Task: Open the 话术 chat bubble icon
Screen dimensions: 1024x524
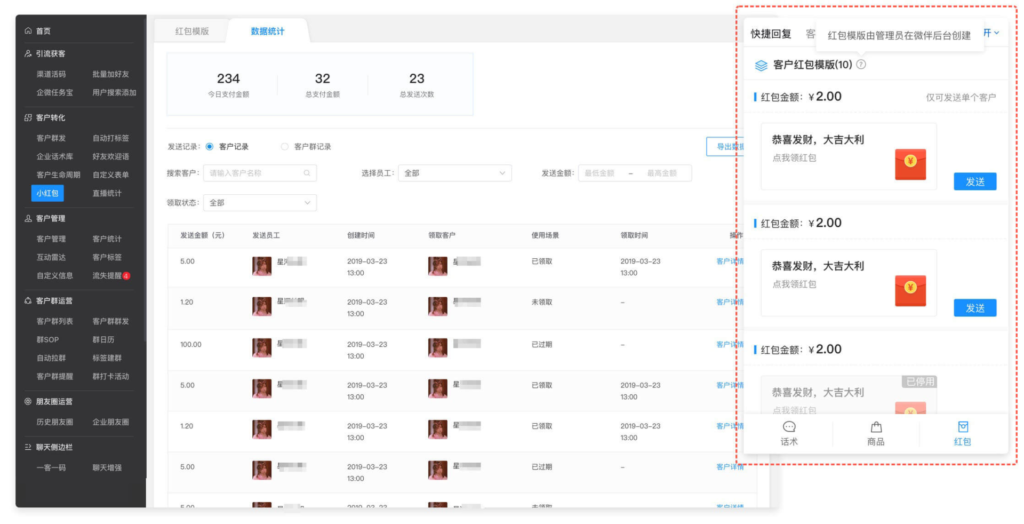Action: coord(789,427)
